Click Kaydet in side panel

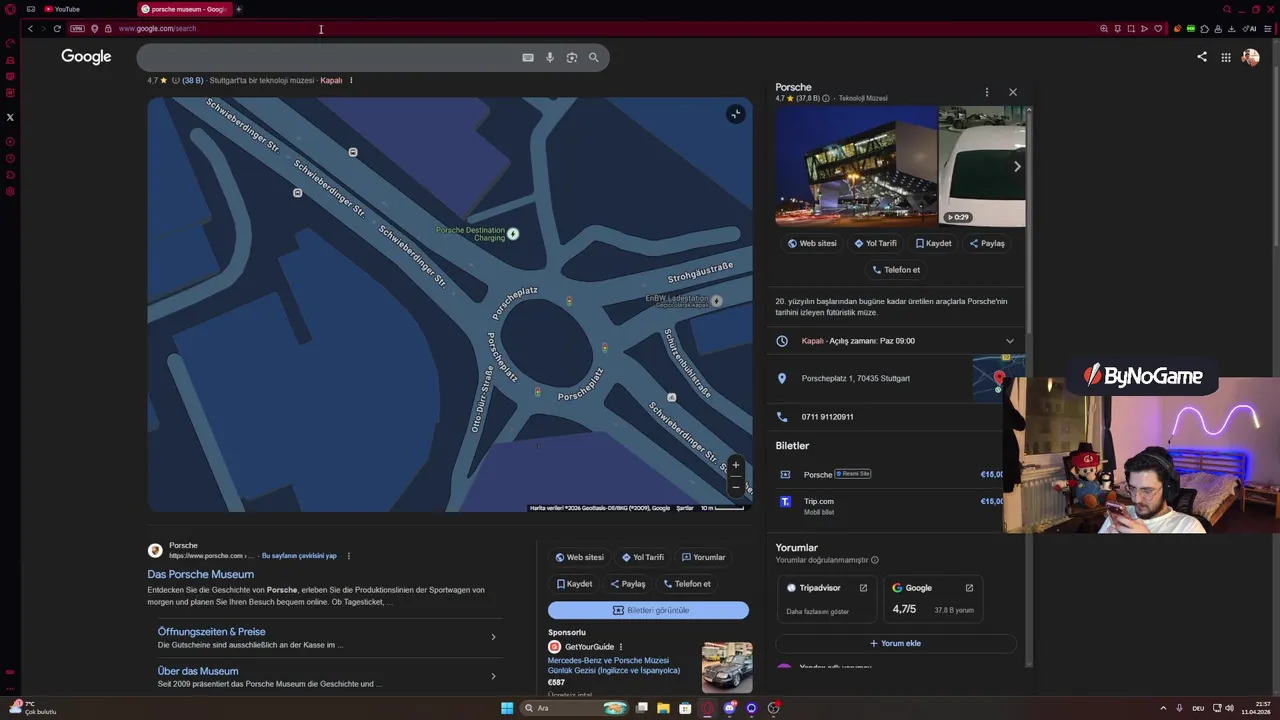tap(934, 243)
